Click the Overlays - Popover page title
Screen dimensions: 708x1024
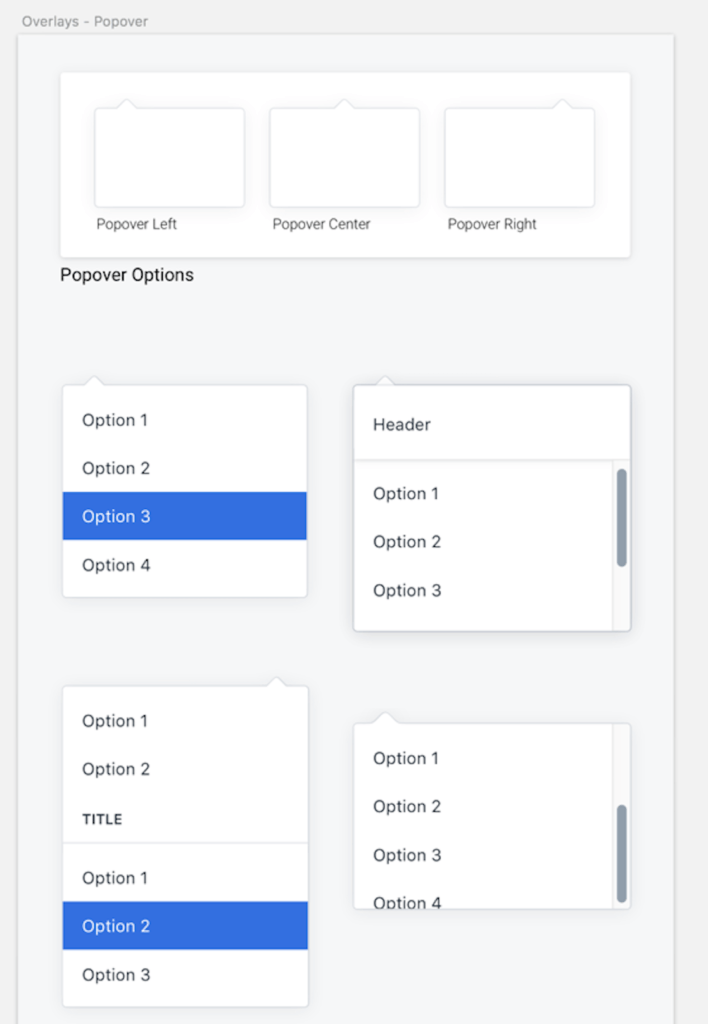pyautogui.click(x=84, y=20)
